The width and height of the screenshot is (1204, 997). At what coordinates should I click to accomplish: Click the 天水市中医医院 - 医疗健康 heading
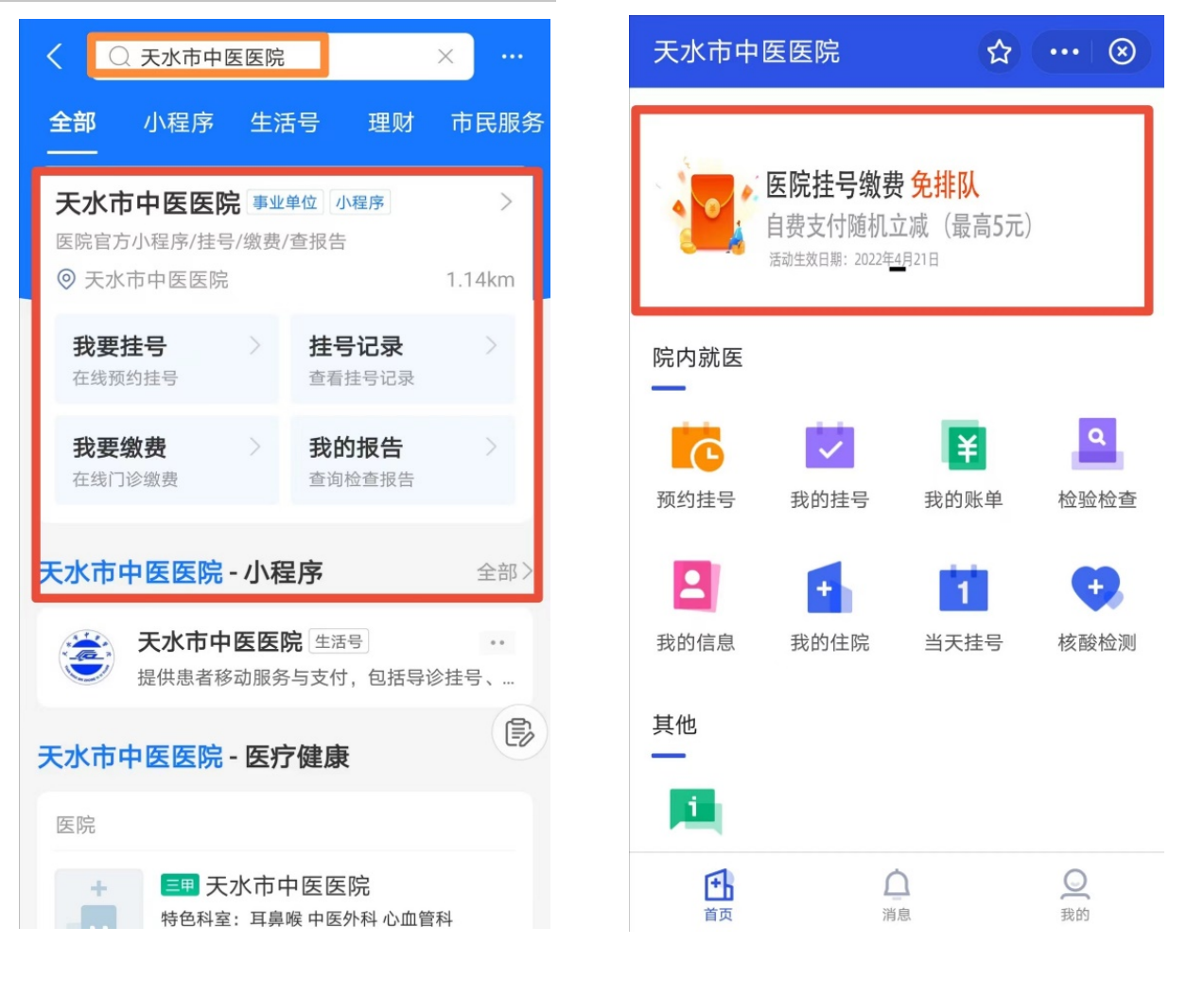194,757
